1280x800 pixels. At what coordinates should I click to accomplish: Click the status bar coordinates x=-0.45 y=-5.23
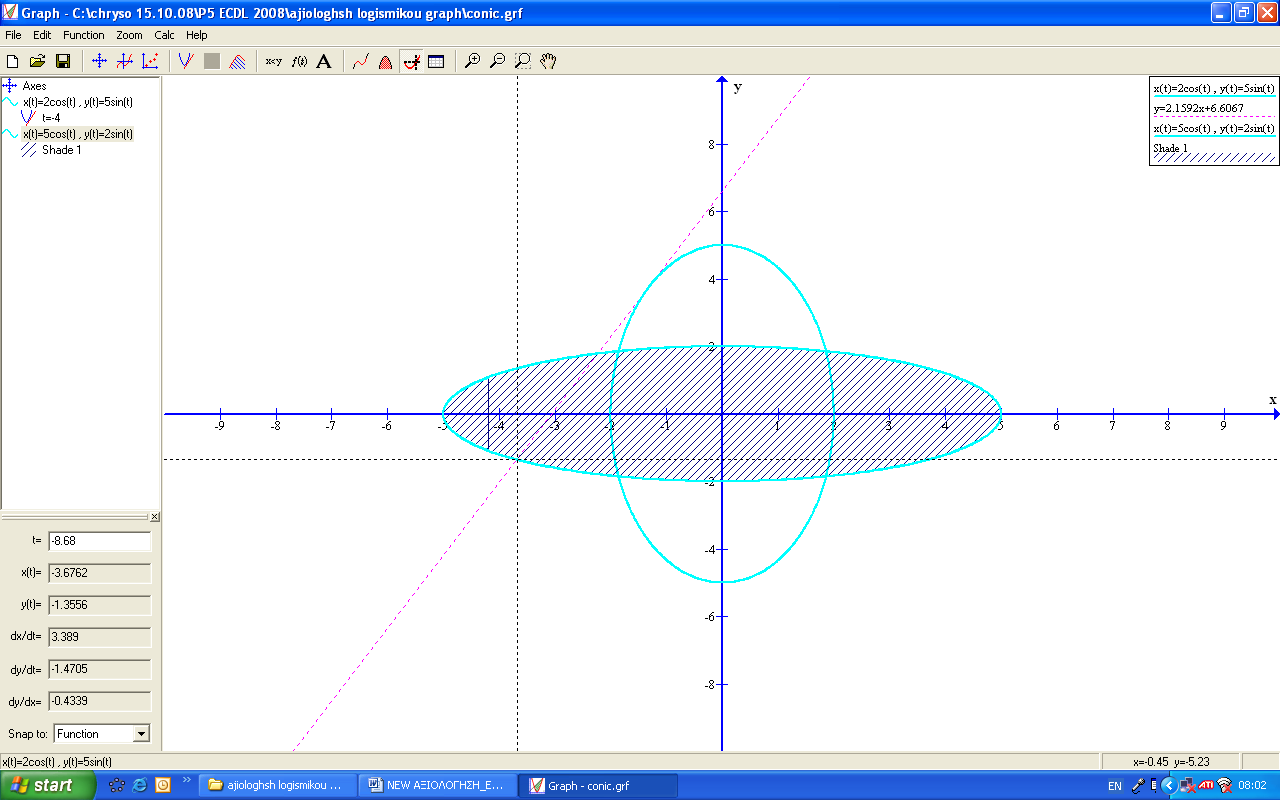click(x=1171, y=762)
